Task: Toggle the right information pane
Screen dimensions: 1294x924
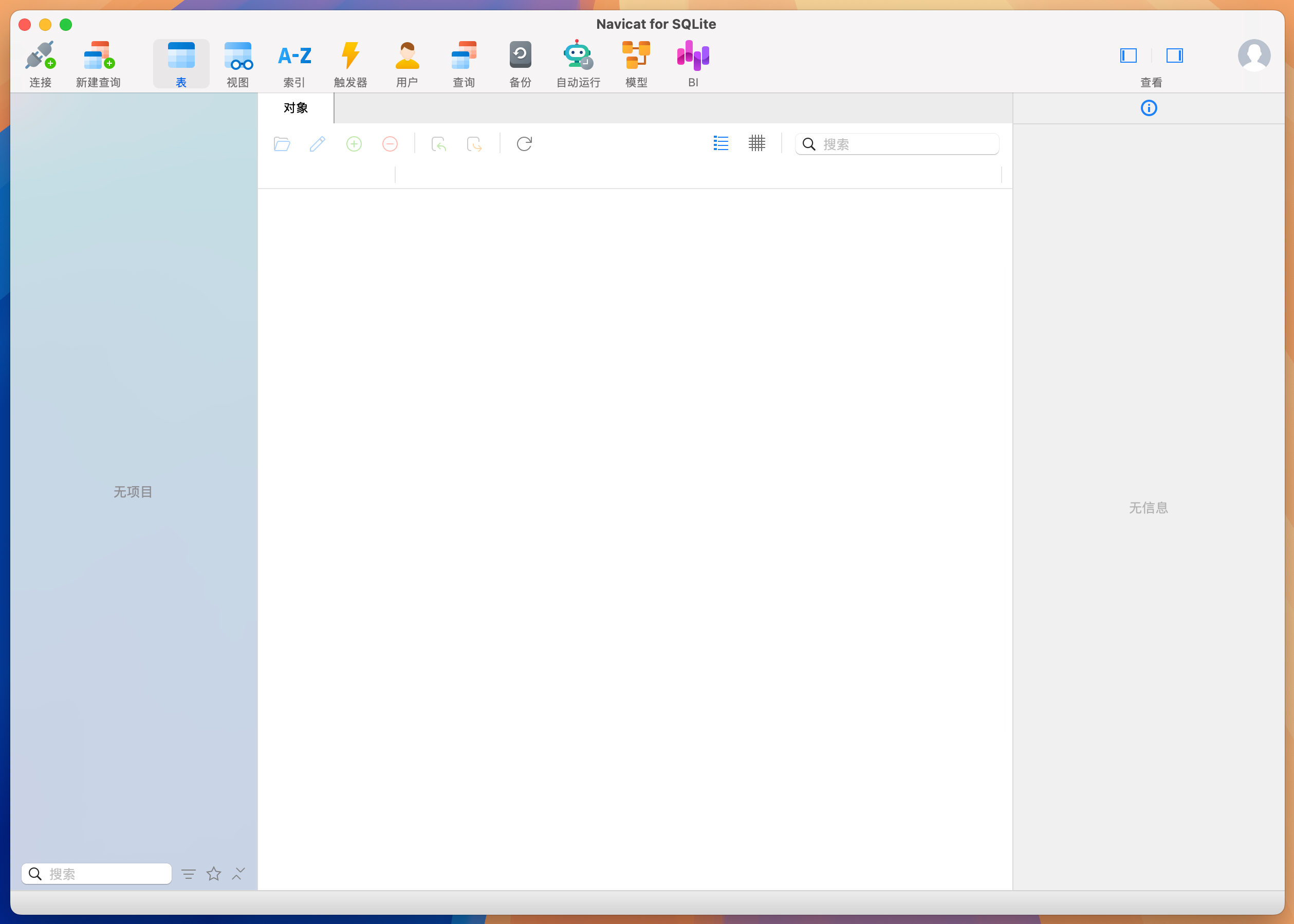Action: coord(1175,55)
